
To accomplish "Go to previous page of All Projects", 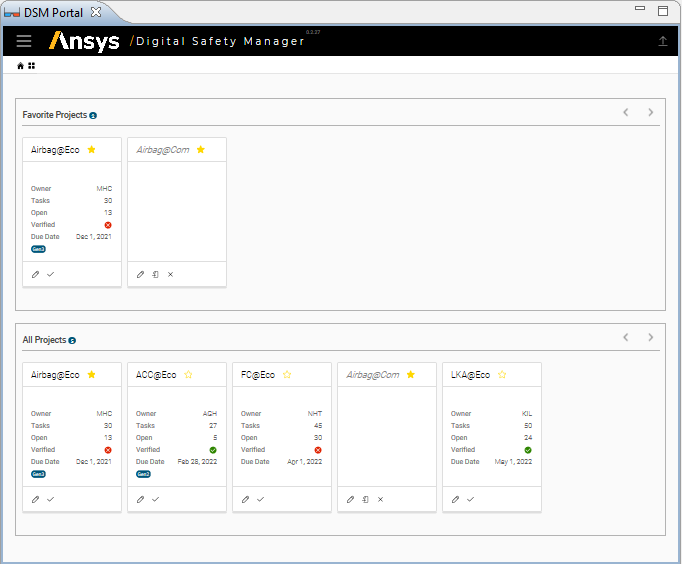I will tap(626, 338).
